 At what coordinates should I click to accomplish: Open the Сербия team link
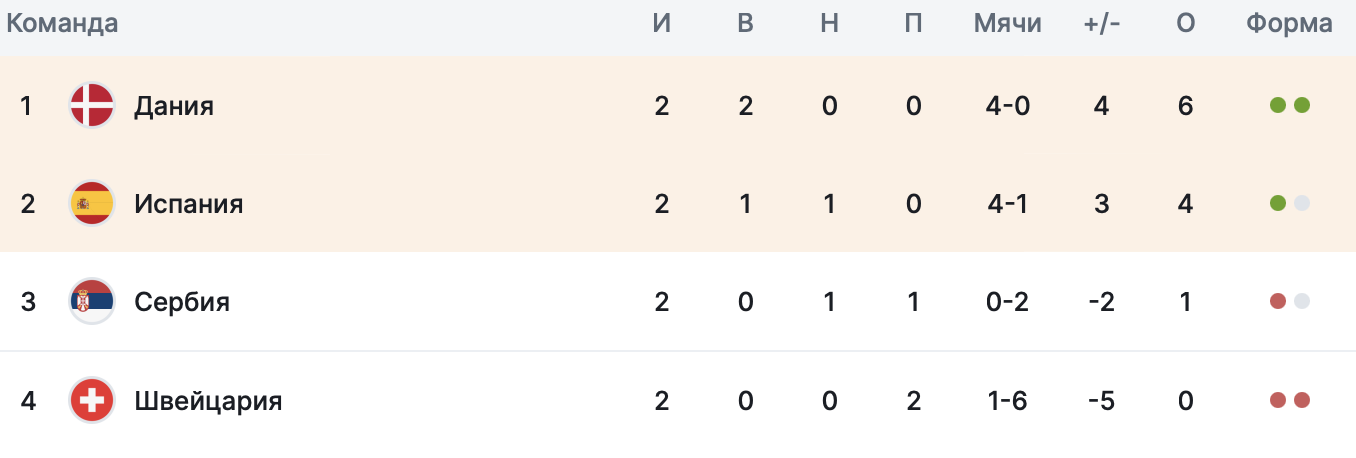coord(182,302)
